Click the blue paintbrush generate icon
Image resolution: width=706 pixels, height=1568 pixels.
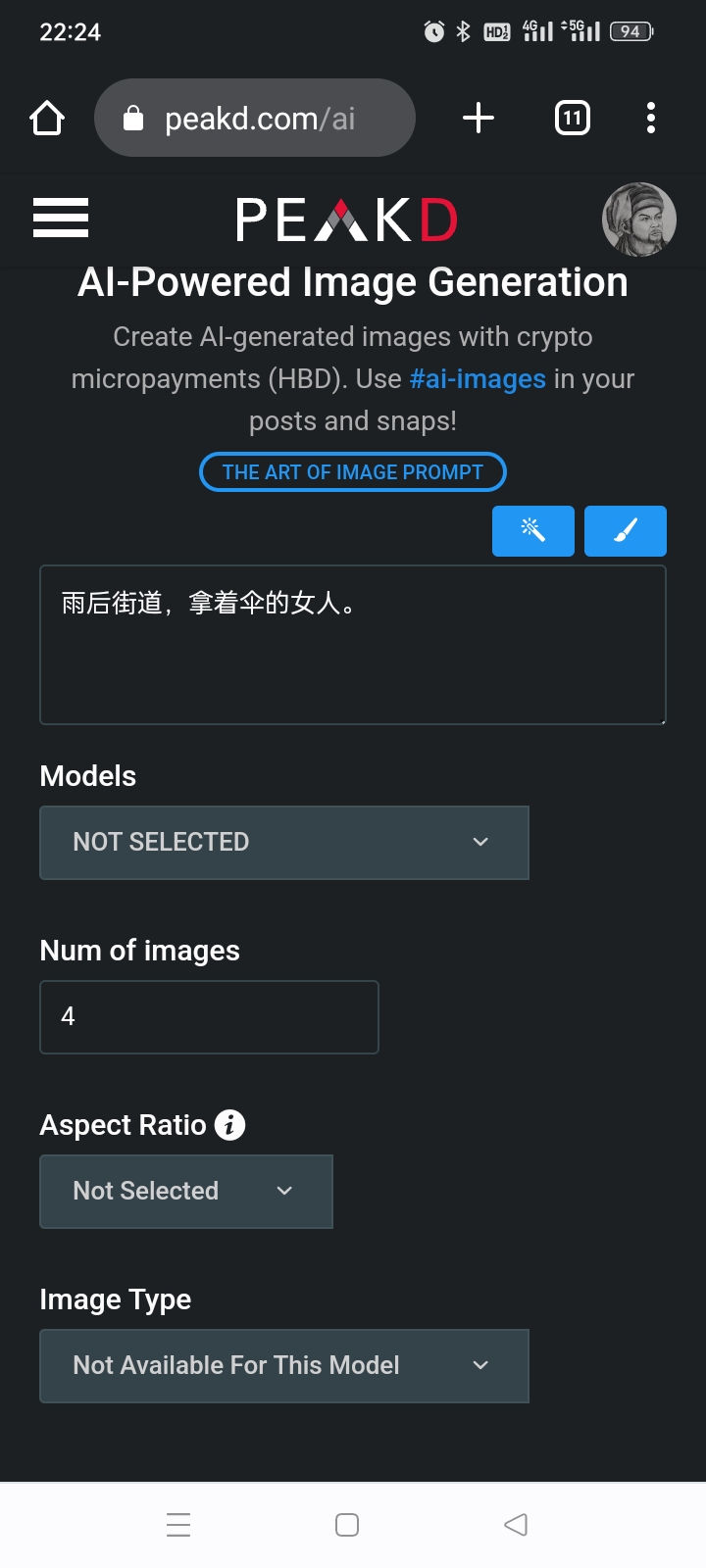(625, 531)
